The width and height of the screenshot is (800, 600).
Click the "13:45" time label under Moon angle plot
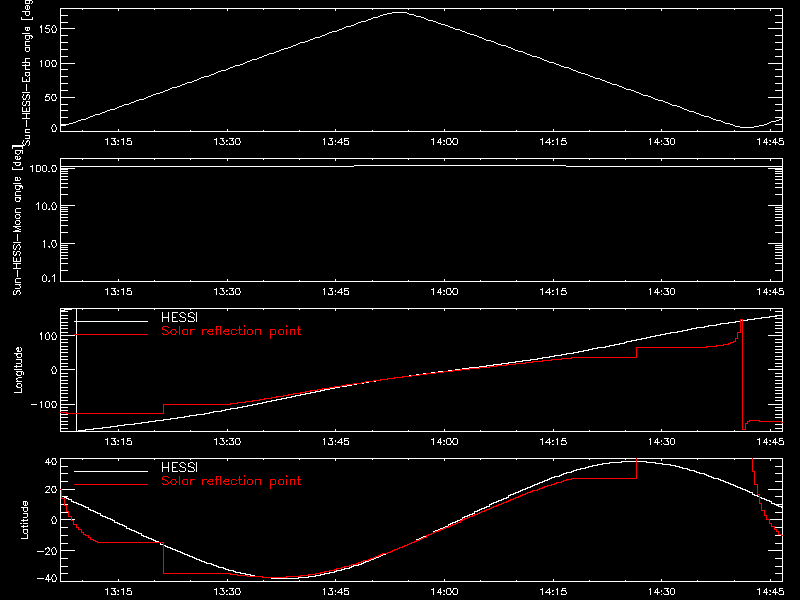336,292
